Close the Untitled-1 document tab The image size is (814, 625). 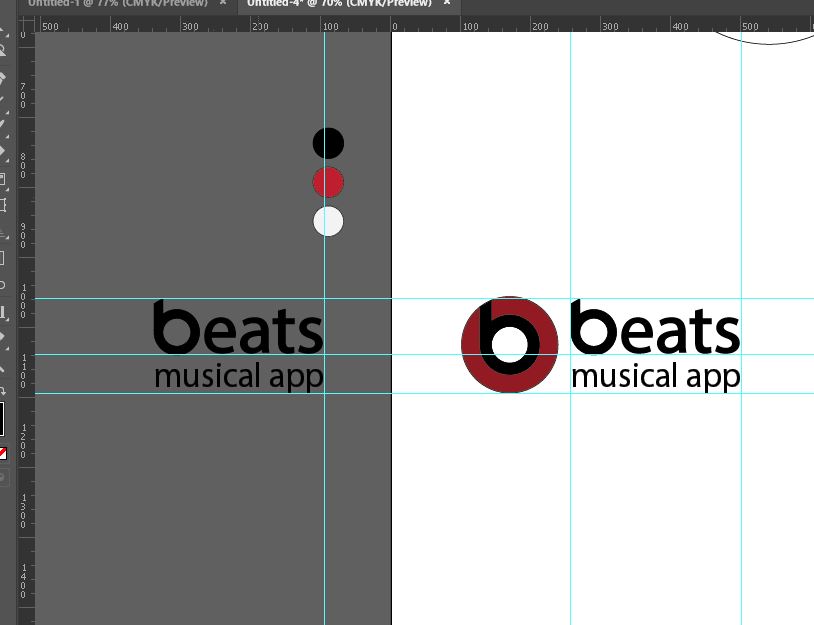[223, 3]
